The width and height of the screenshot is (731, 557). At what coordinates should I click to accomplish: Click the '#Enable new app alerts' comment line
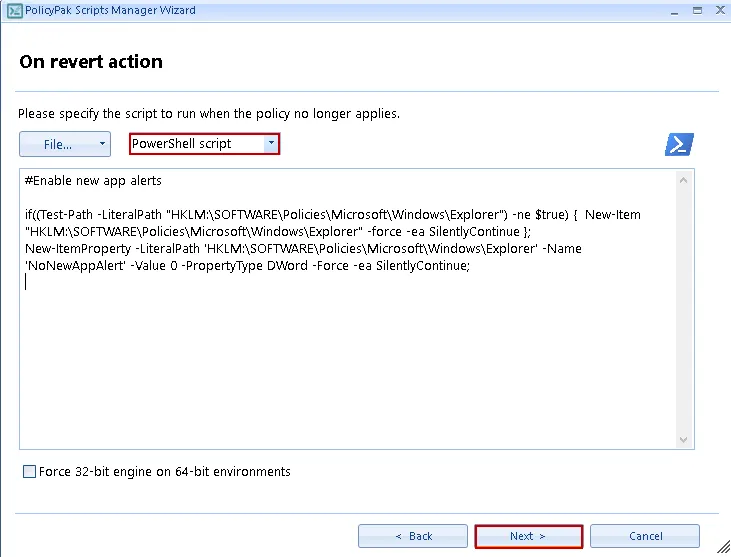point(93,180)
